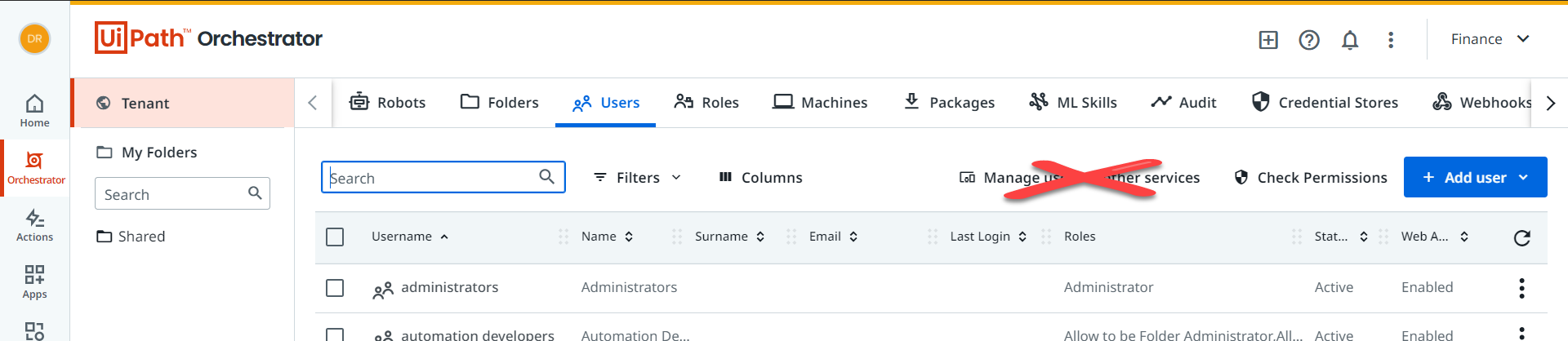Open Orchestrator in the left sidebar
This screenshot has width=1568, height=341.
(x=36, y=168)
